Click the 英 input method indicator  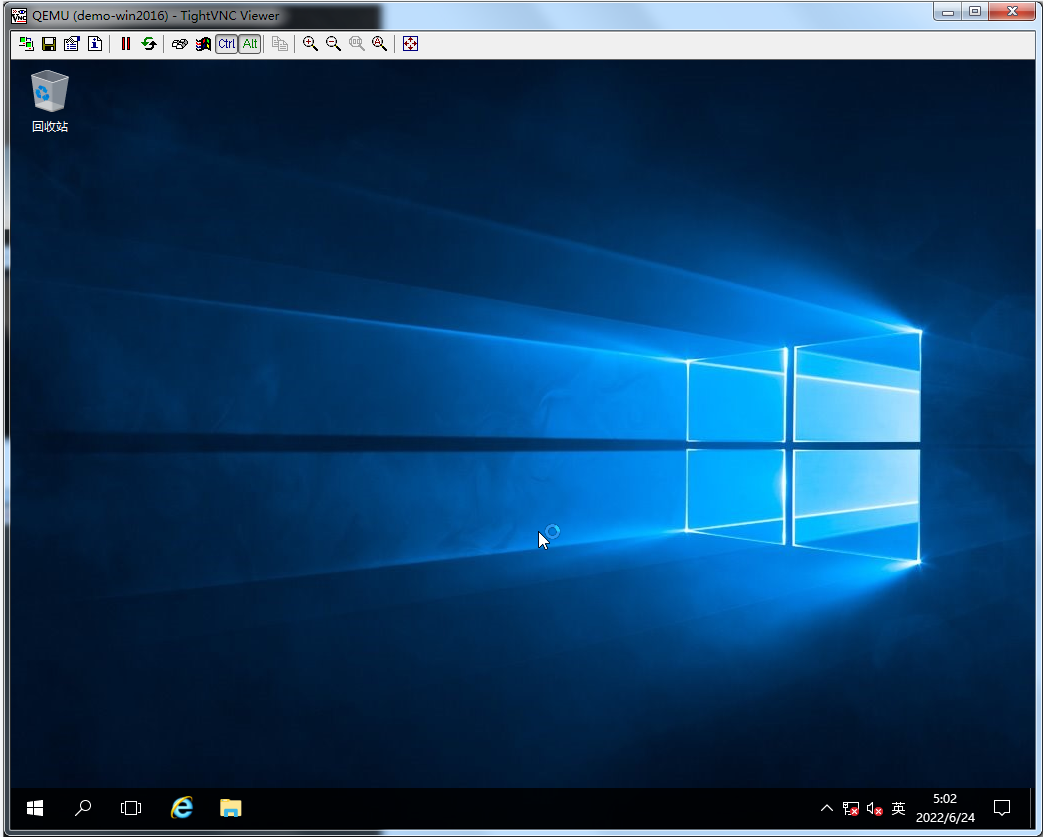pos(899,808)
